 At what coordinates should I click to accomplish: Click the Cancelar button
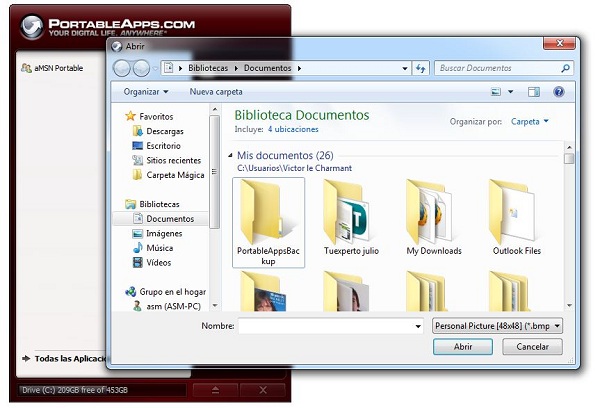point(532,347)
